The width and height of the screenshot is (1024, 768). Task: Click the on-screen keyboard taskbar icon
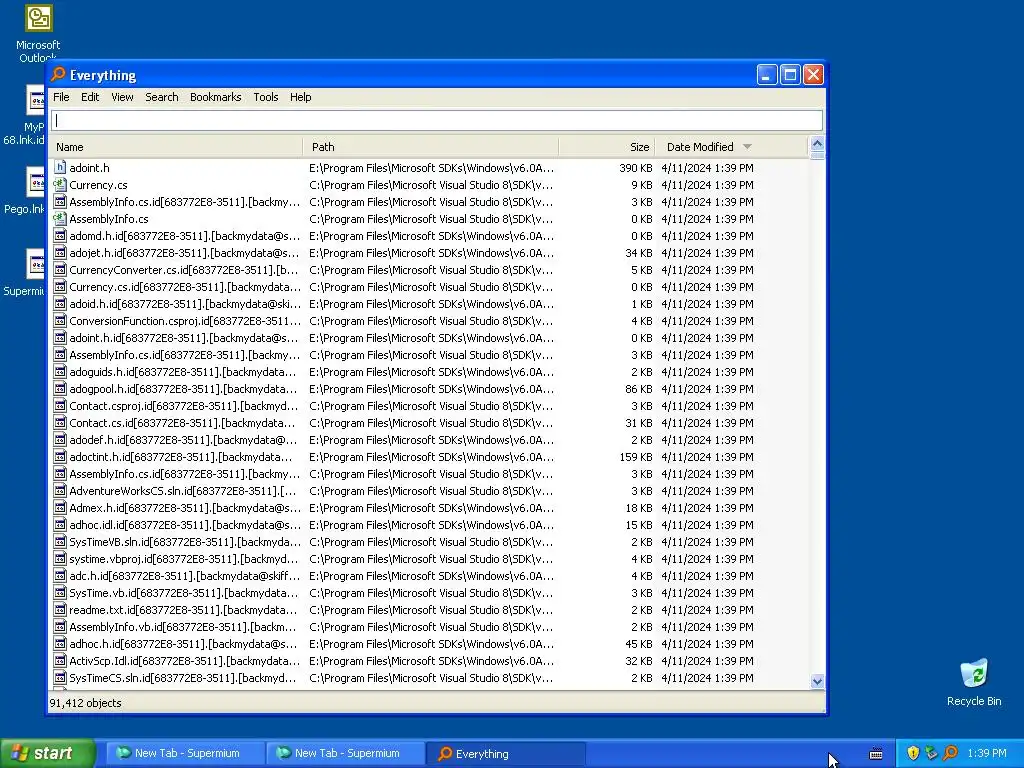click(876, 754)
